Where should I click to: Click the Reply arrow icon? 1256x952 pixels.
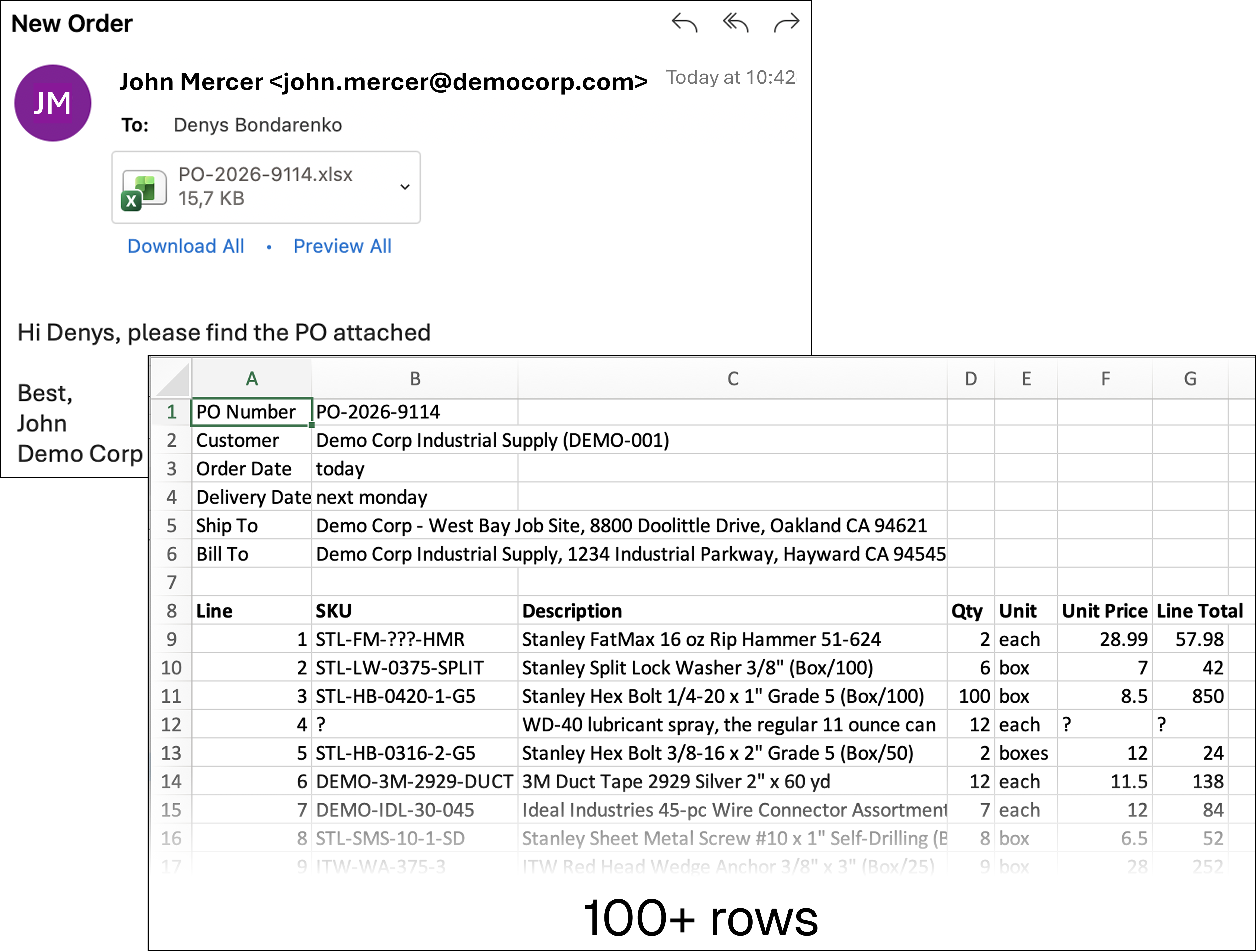click(x=684, y=23)
